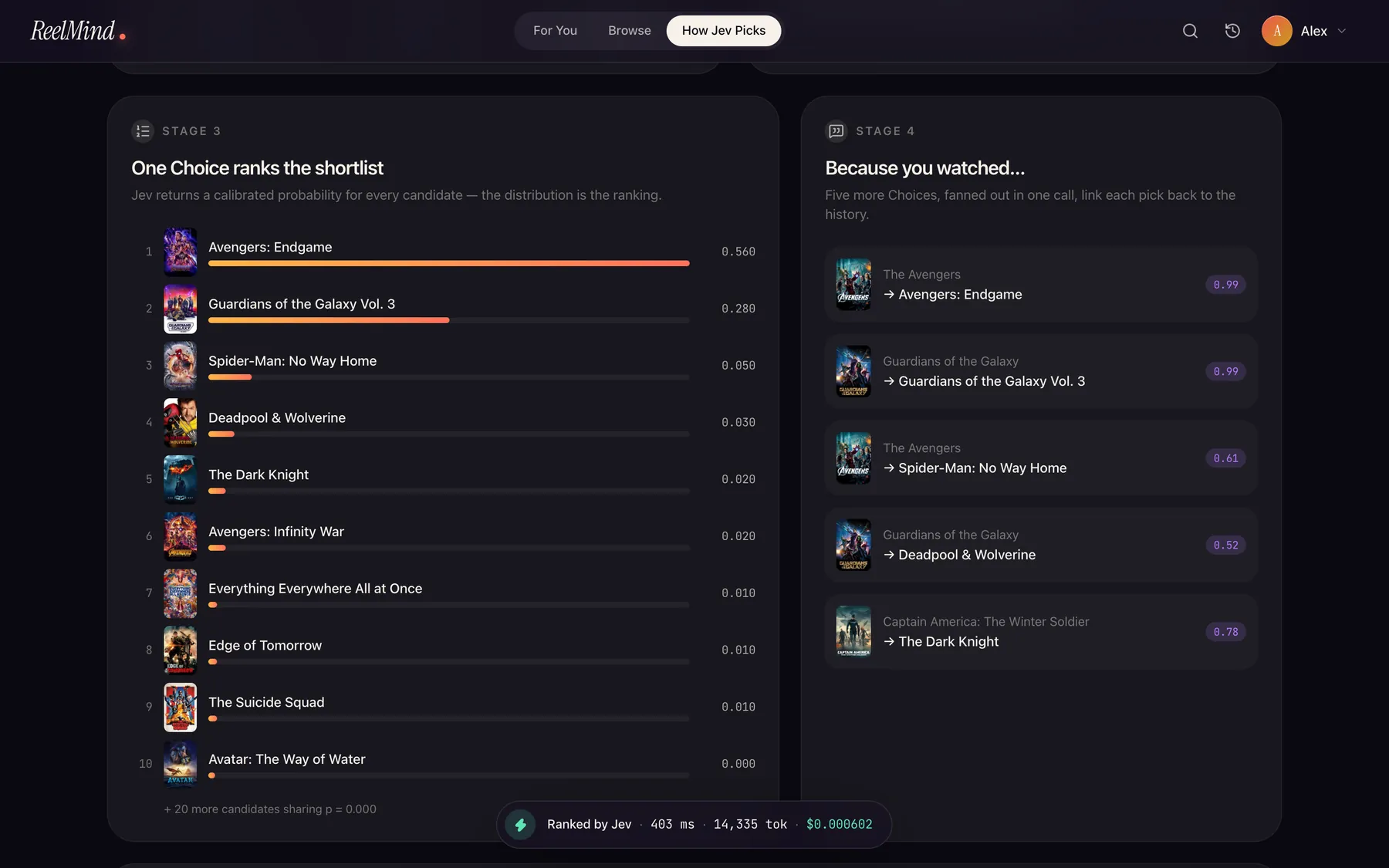Click the 0.61 confidence badge

tap(1225, 458)
